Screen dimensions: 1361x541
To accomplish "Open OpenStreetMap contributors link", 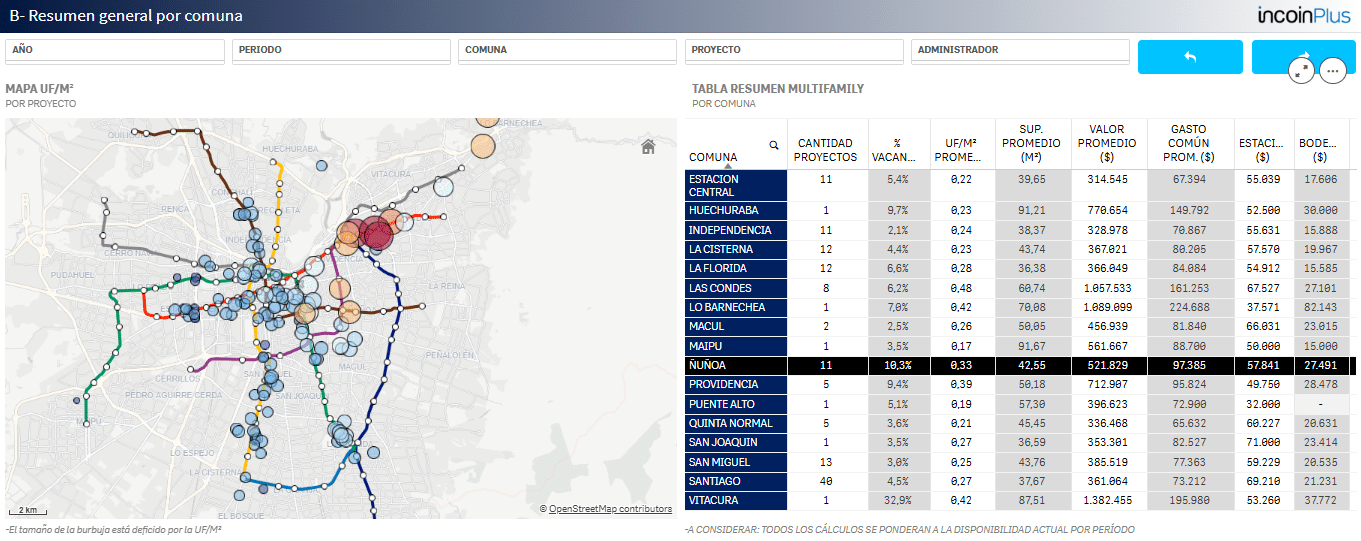I will tap(610, 509).
